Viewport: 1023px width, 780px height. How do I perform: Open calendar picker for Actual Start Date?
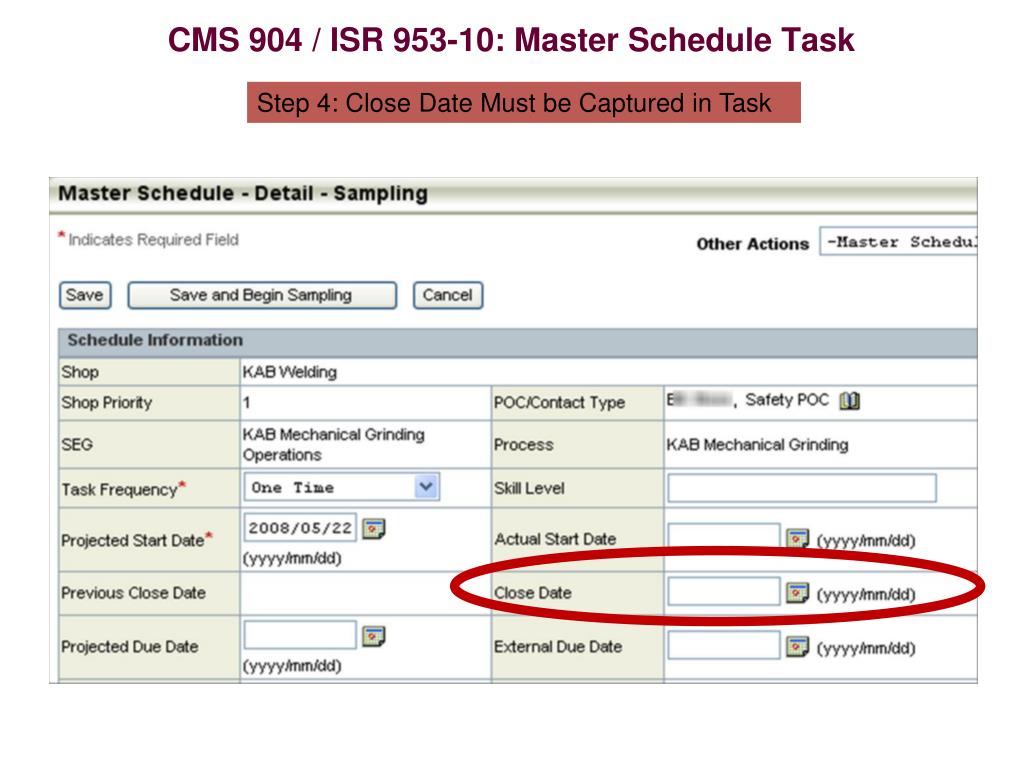click(797, 539)
